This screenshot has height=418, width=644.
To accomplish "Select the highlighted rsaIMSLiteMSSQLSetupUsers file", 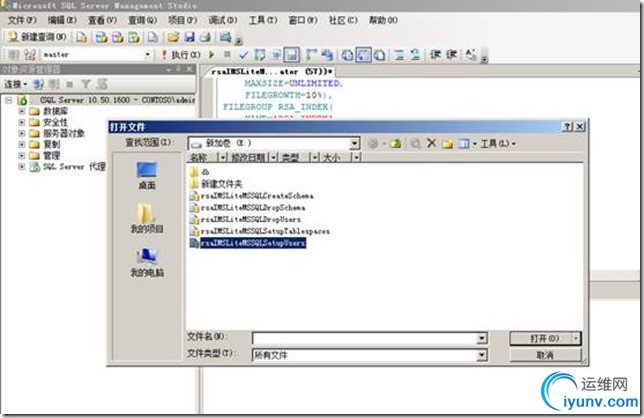I will [x=248, y=243].
